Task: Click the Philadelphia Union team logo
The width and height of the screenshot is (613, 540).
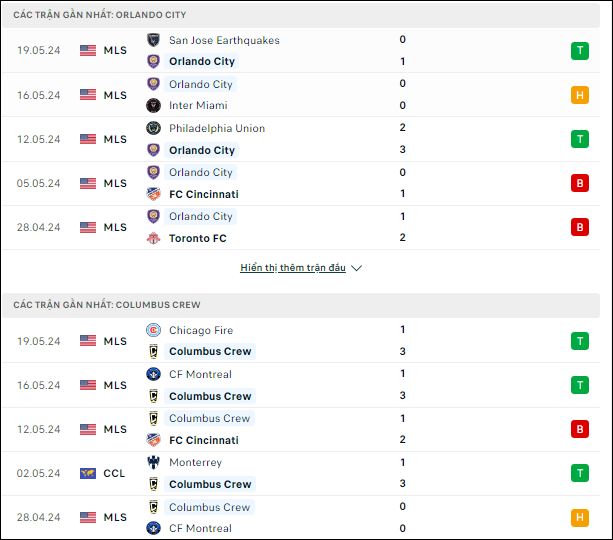Action: pos(153,128)
